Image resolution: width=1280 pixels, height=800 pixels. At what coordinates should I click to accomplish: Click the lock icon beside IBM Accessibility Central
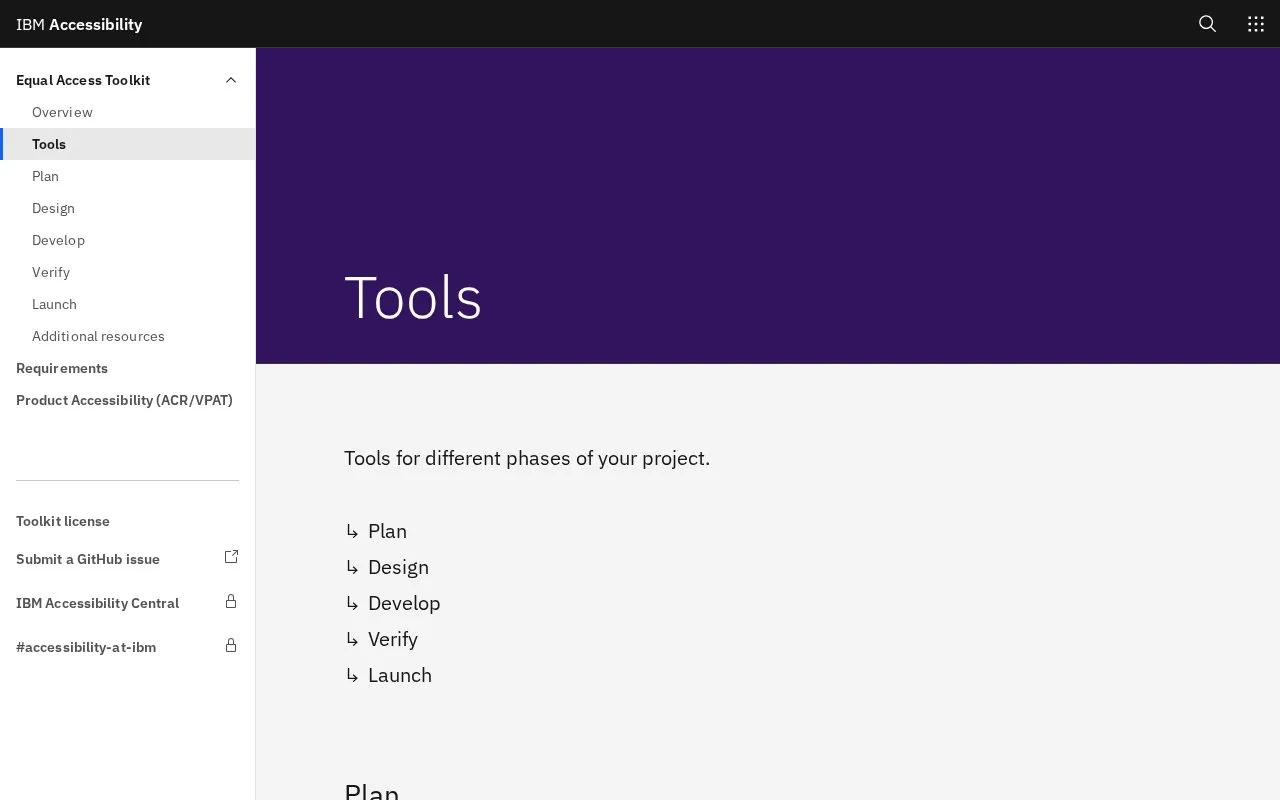pos(231,601)
